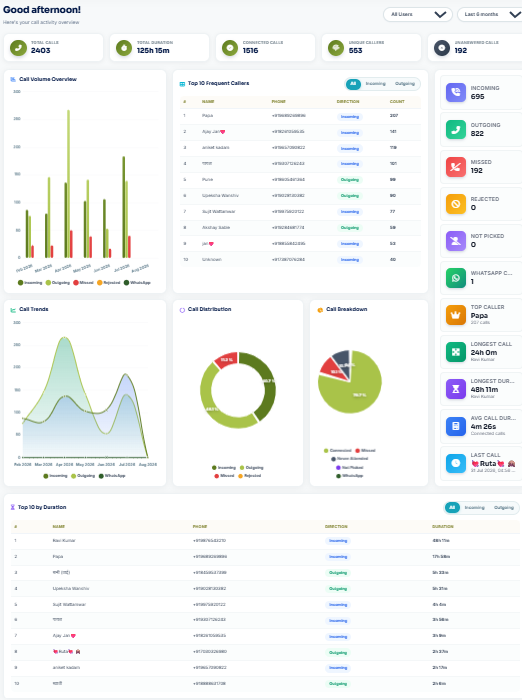The height and width of the screenshot is (700, 522).
Task: Click the Call Distribution donut icon
Action: (x=182, y=309)
